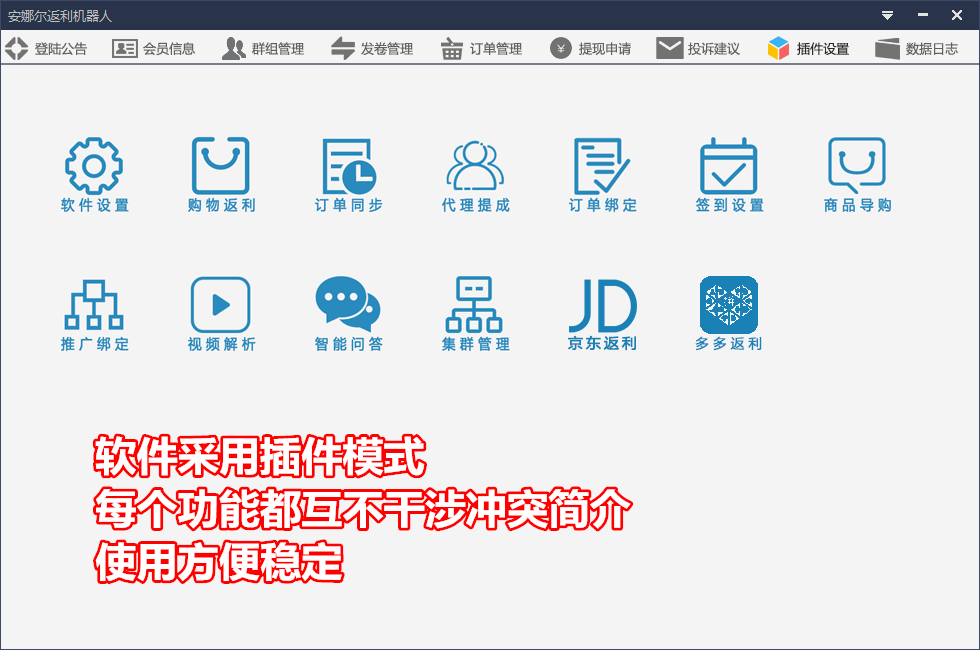Click the 商品导购 shopping guide icon
Image resolution: width=980 pixels, height=650 pixels.
coord(857,166)
